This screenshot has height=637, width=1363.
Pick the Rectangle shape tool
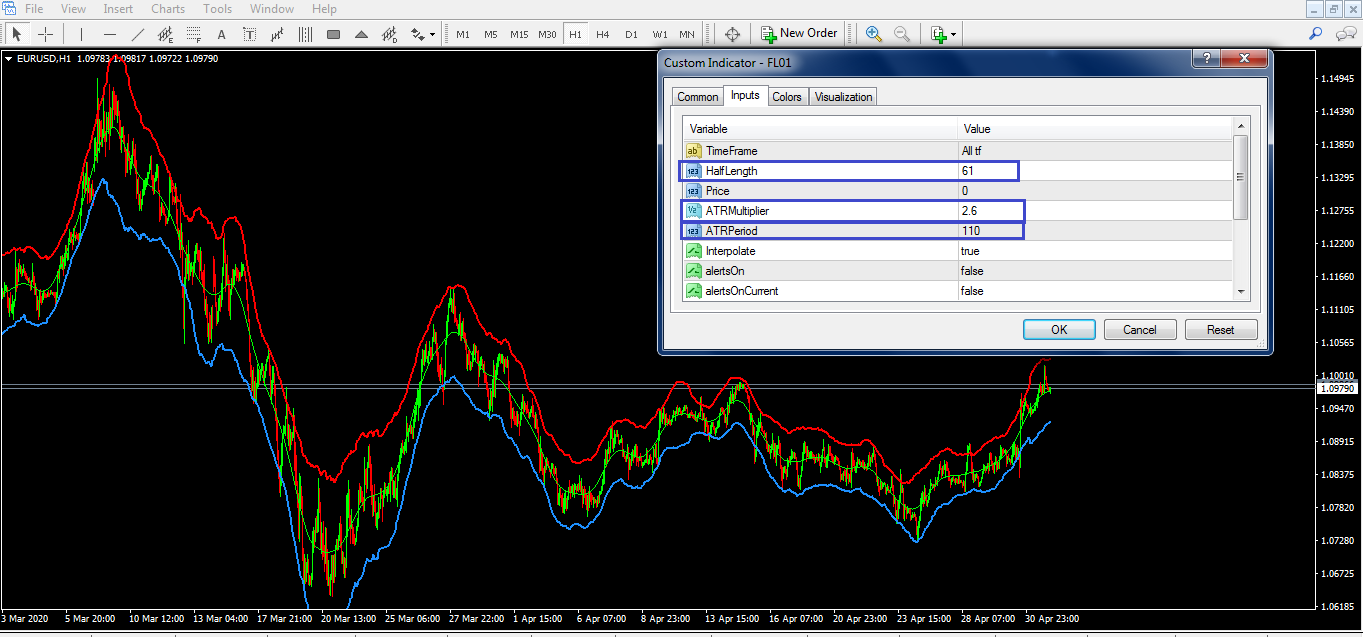click(x=333, y=34)
